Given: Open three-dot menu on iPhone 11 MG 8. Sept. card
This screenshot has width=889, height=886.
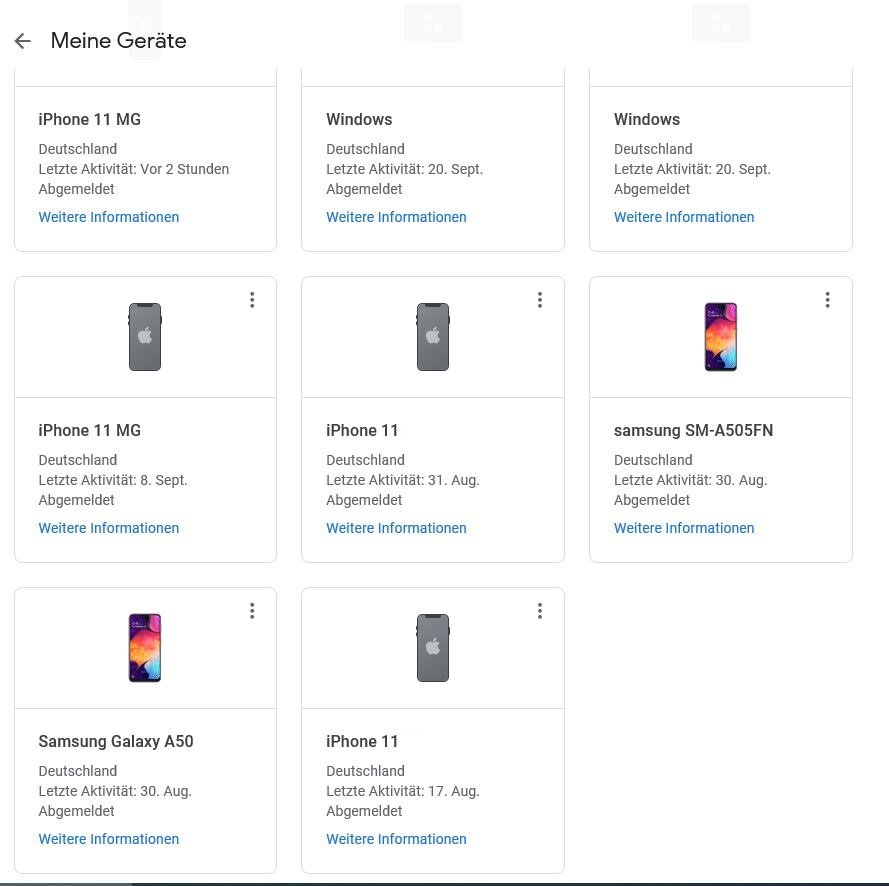Looking at the screenshot, I should tap(252, 300).
